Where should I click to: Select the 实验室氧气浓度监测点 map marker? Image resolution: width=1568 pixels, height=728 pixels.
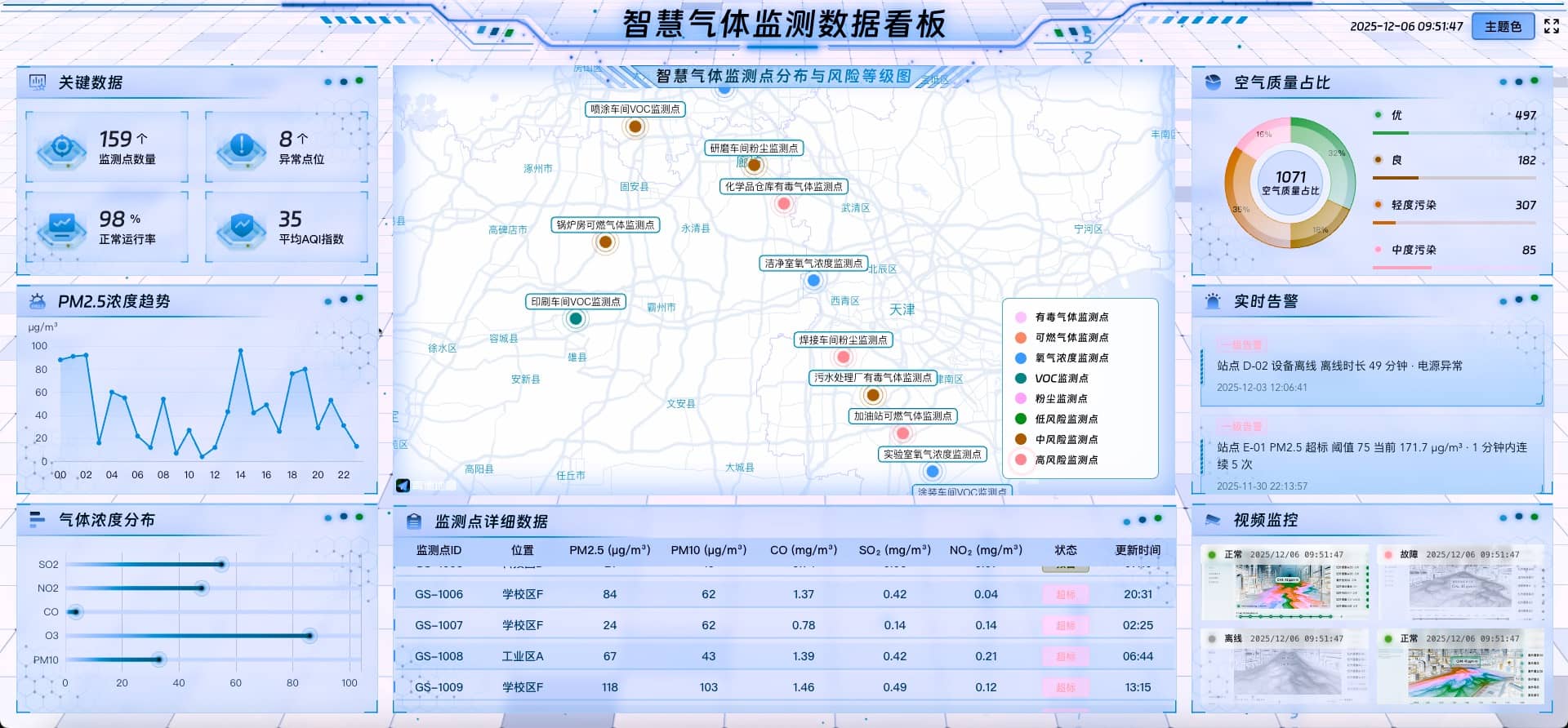coord(933,472)
